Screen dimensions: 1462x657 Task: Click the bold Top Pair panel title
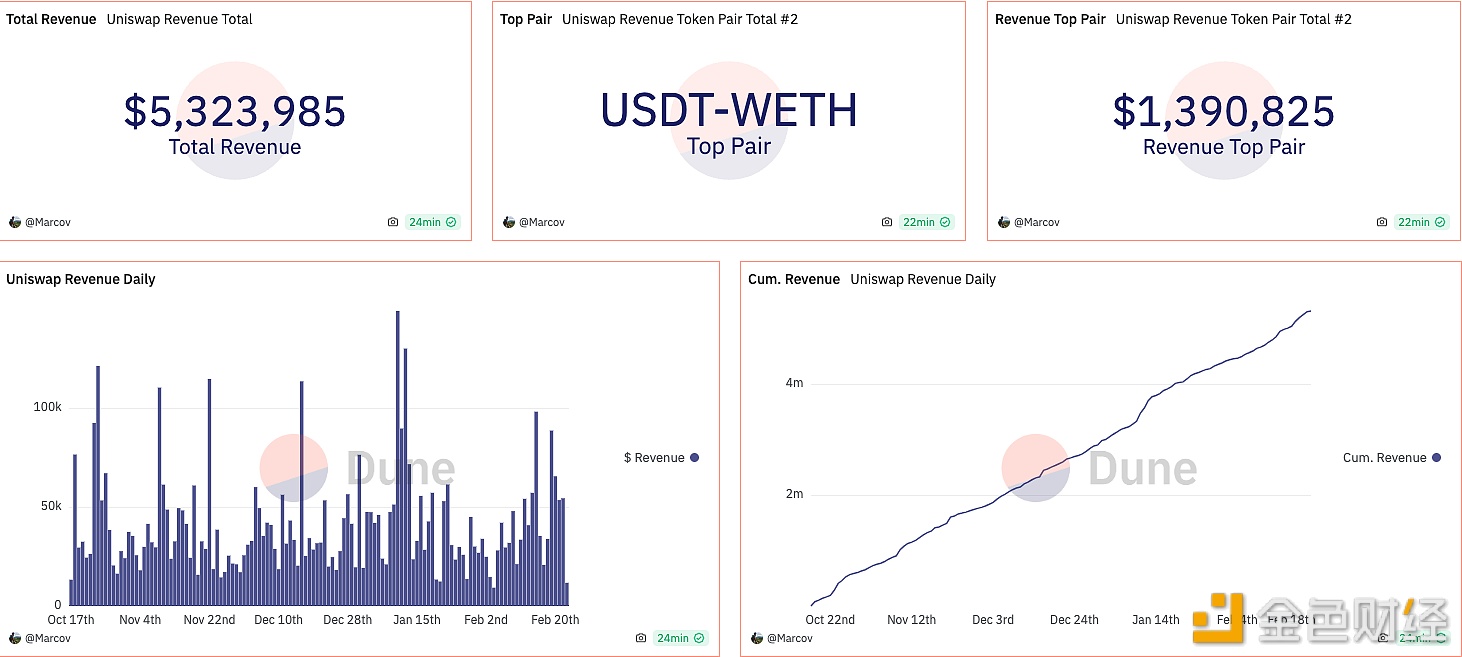pos(526,19)
